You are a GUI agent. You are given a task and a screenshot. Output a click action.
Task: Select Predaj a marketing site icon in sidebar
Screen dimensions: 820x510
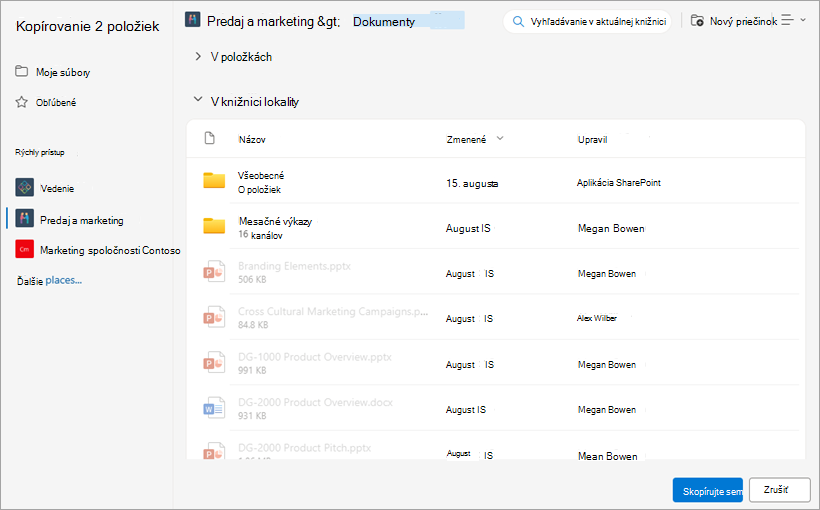pos(25,218)
